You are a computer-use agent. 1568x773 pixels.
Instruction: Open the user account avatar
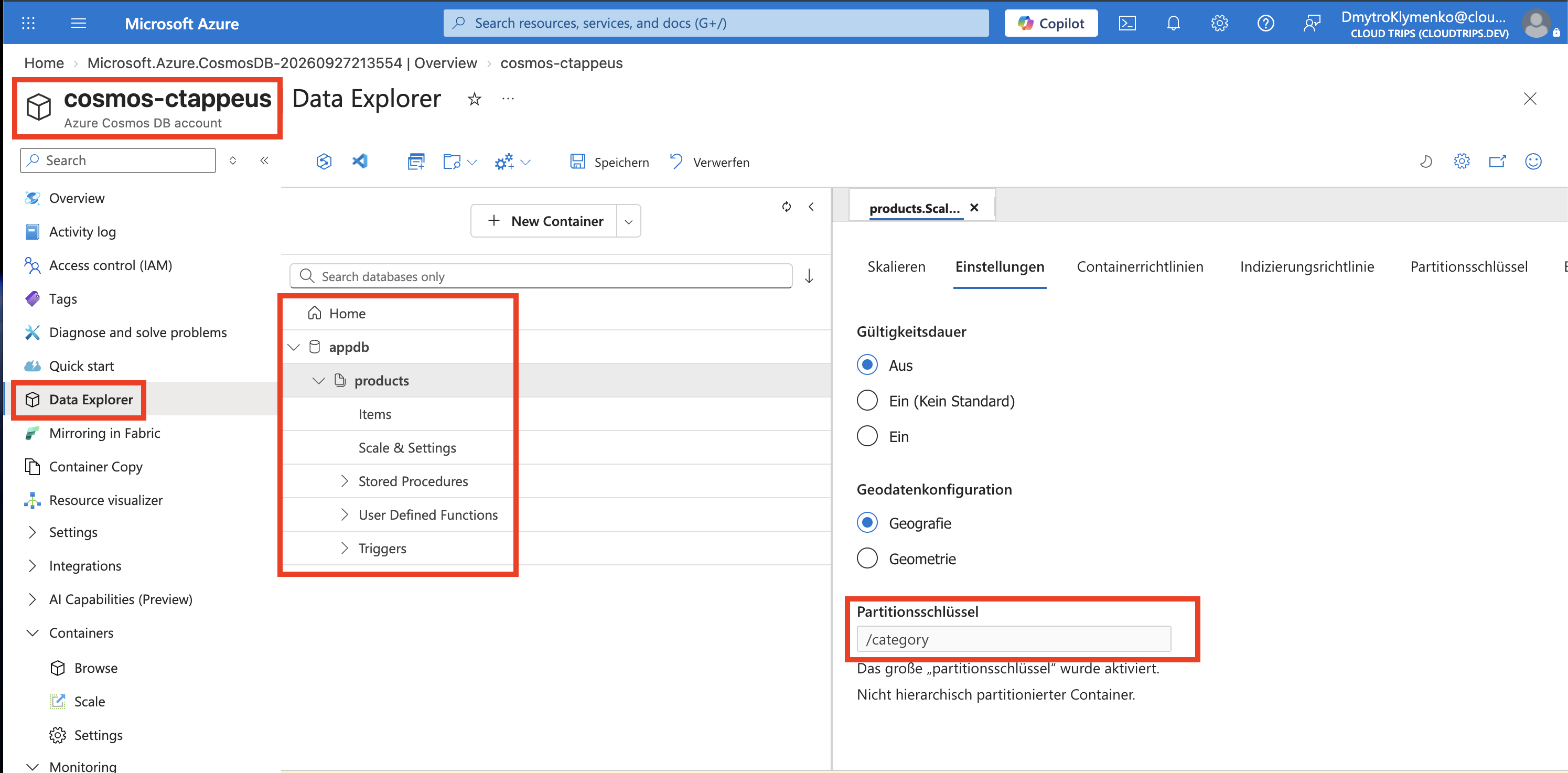1537,24
